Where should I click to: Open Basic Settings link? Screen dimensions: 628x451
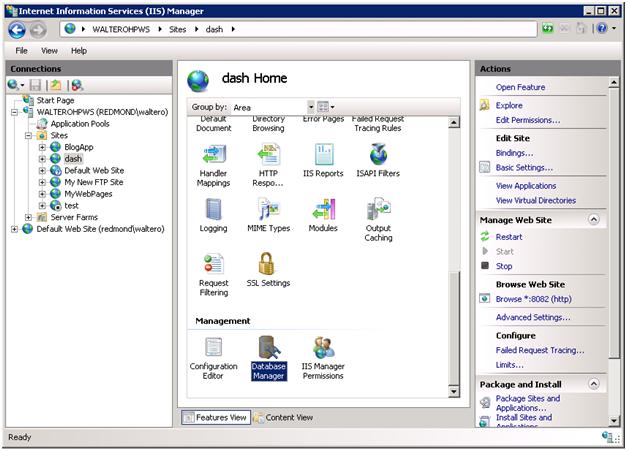coord(524,168)
